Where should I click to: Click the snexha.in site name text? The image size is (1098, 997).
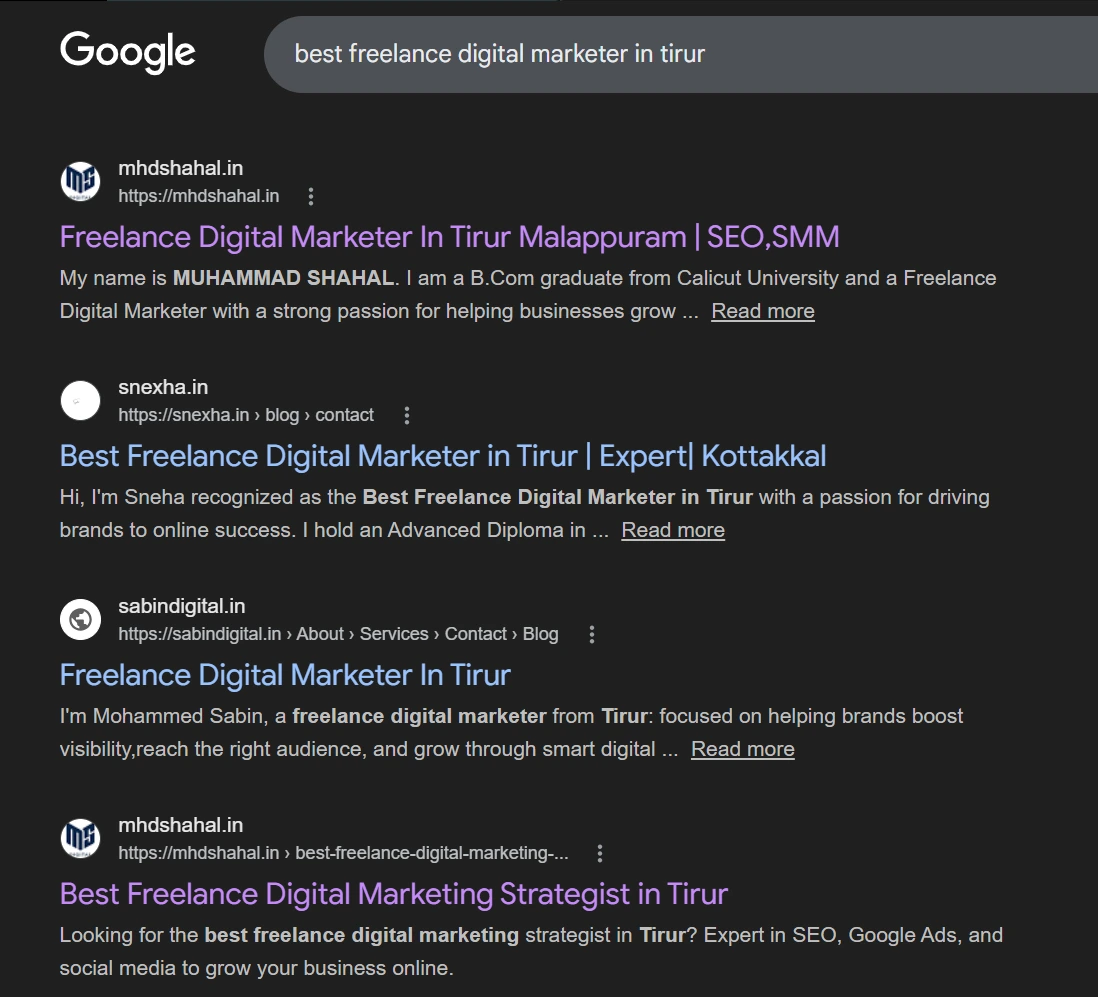tap(163, 387)
